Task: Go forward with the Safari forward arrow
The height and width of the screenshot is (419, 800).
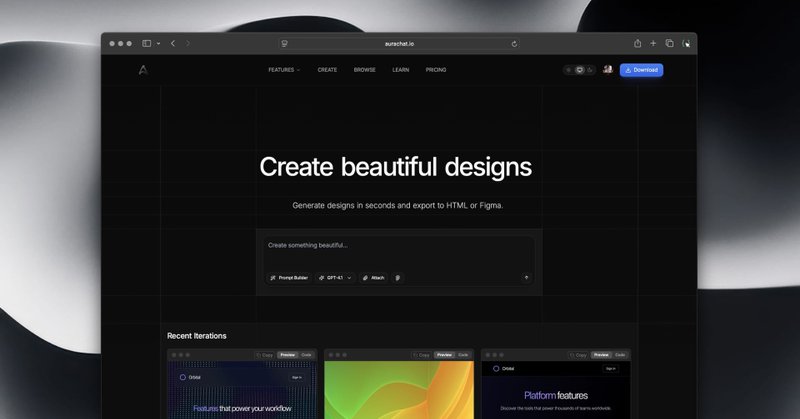Action: click(188, 43)
